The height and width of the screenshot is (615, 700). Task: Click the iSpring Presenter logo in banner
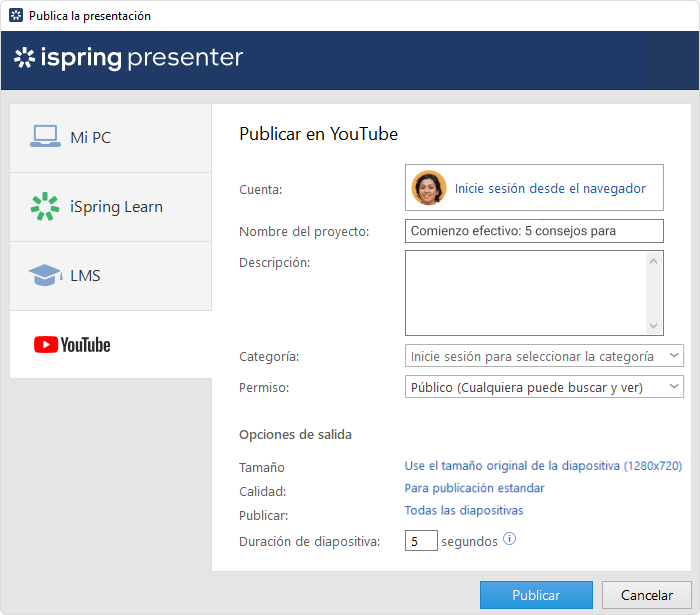(x=129, y=58)
